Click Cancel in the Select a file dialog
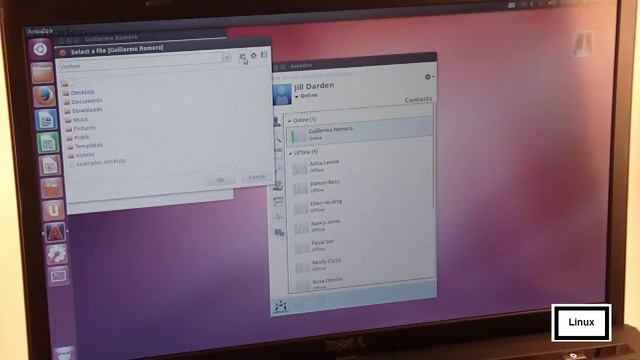Screen dimensions: 640x360 [257, 177]
